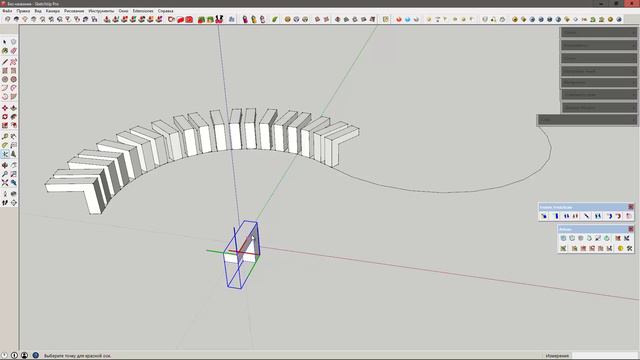Open the Extensions menu

tap(143, 11)
